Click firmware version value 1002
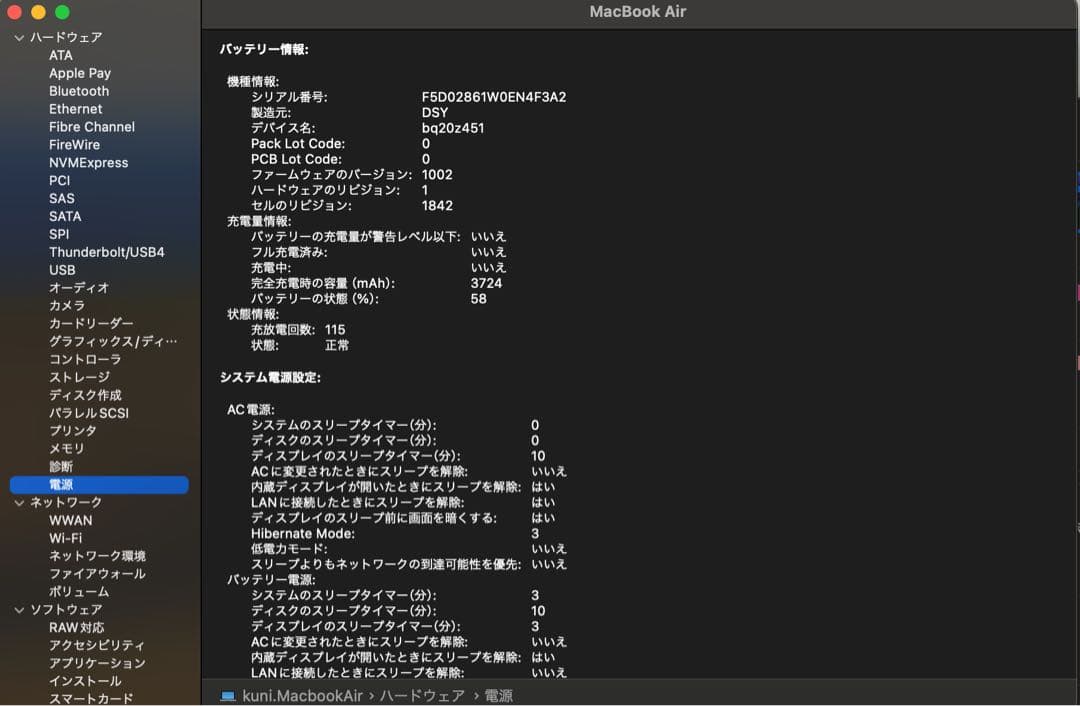Screen dimensions: 1080x706 [x=437, y=174]
